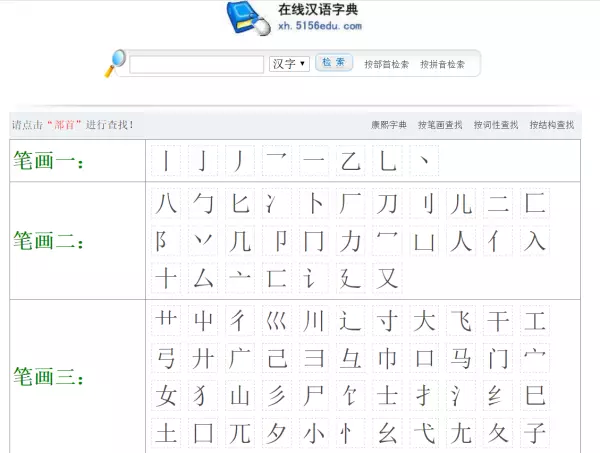Go to the 康熙字典 menu item
Image resolution: width=600 pixels, height=453 pixels.
point(389,125)
